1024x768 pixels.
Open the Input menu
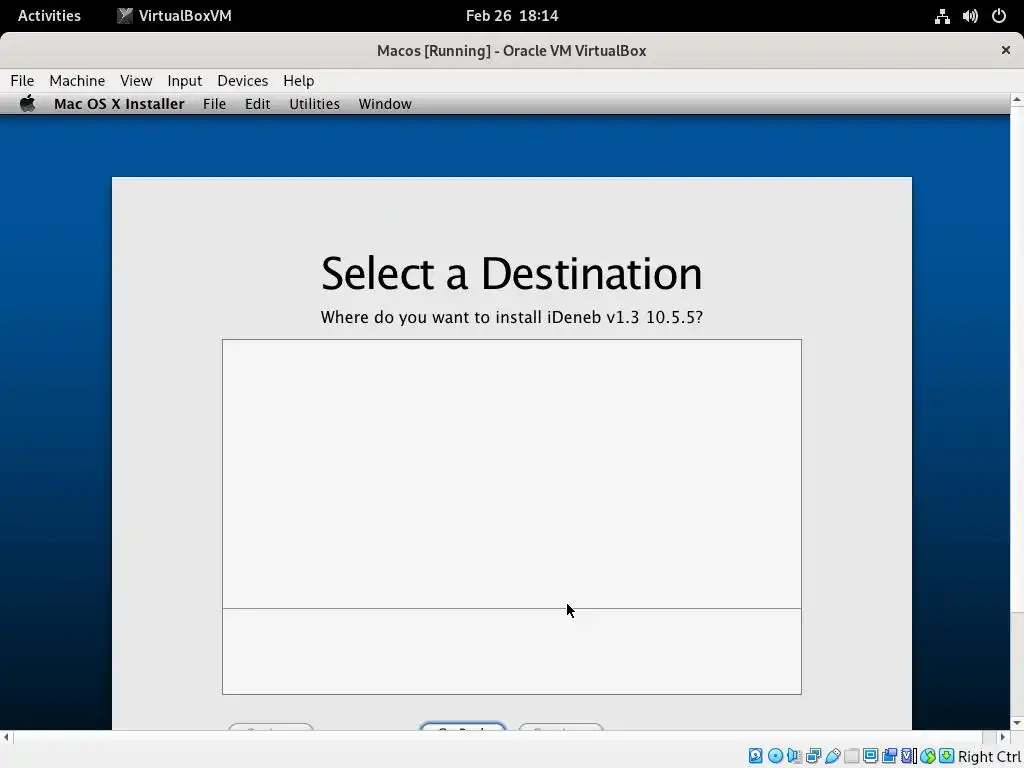[185, 80]
